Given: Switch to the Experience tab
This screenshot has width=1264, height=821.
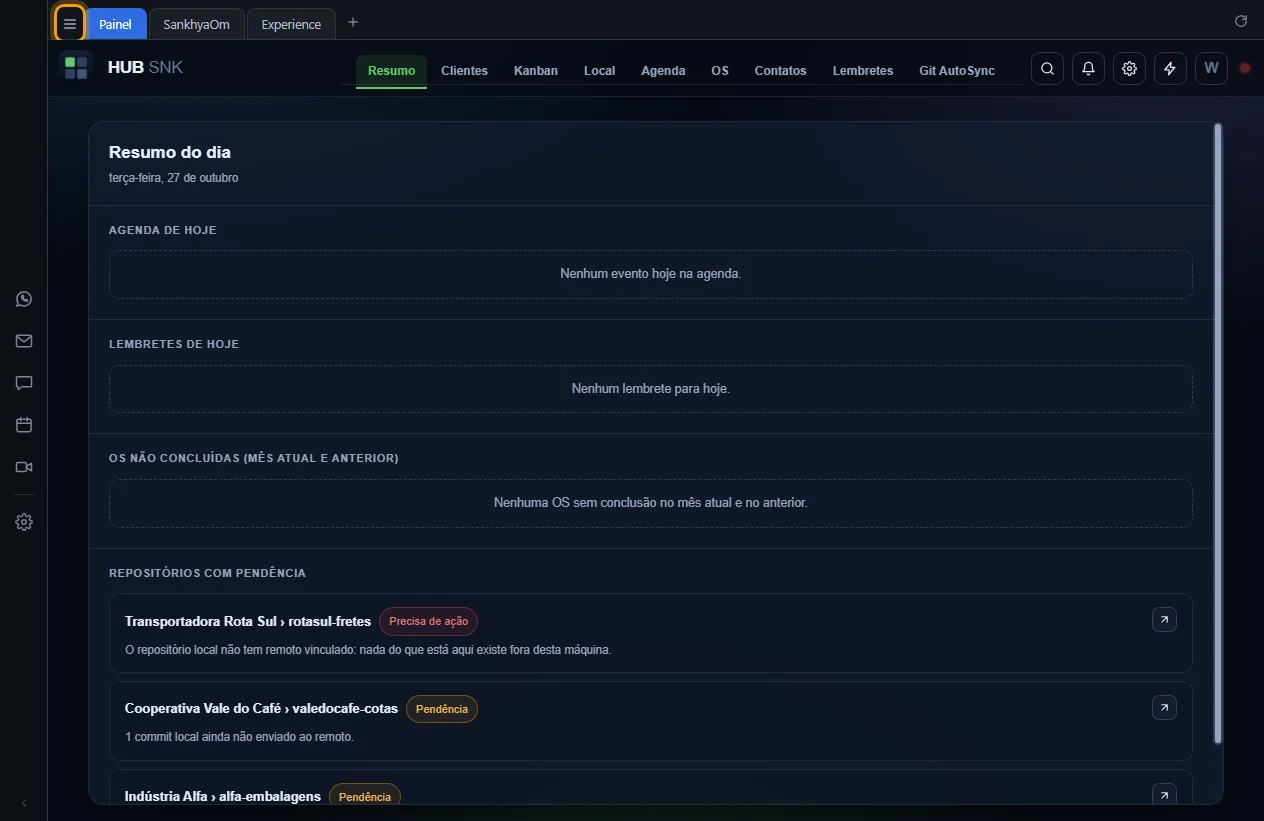Looking at the screenshot, I should tap(291, 24).
